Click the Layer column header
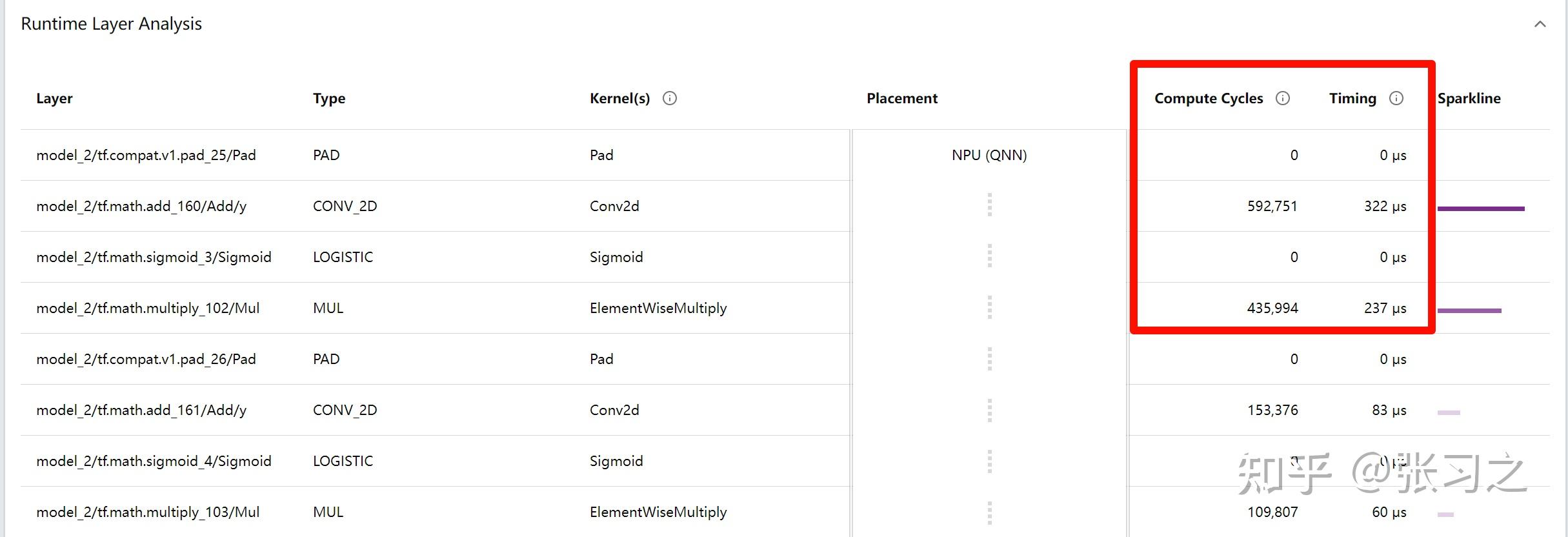This screenshot has height=537, width=1568. pos(54,98)
